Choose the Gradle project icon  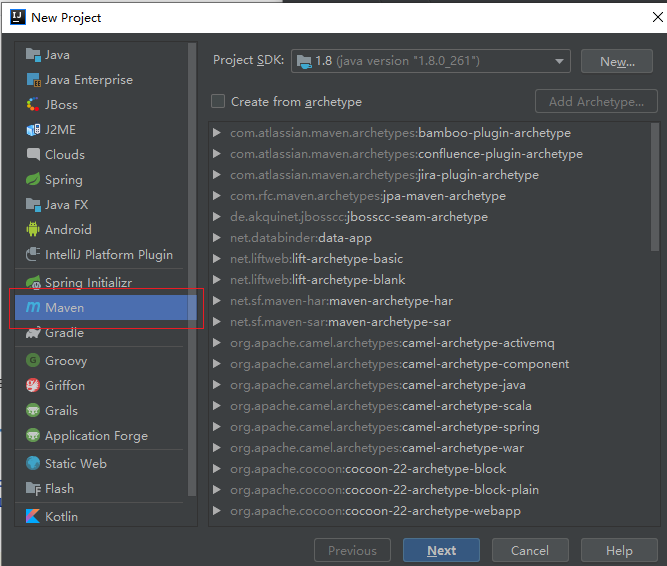(x=33, y=333)
